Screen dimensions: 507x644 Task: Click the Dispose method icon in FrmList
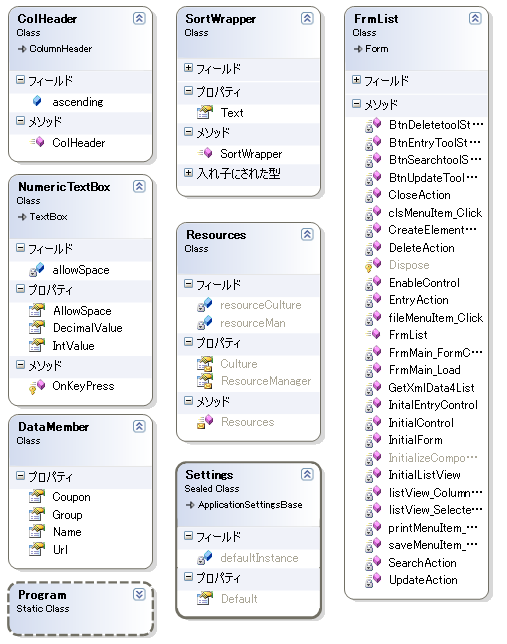(x=373, y=265)
